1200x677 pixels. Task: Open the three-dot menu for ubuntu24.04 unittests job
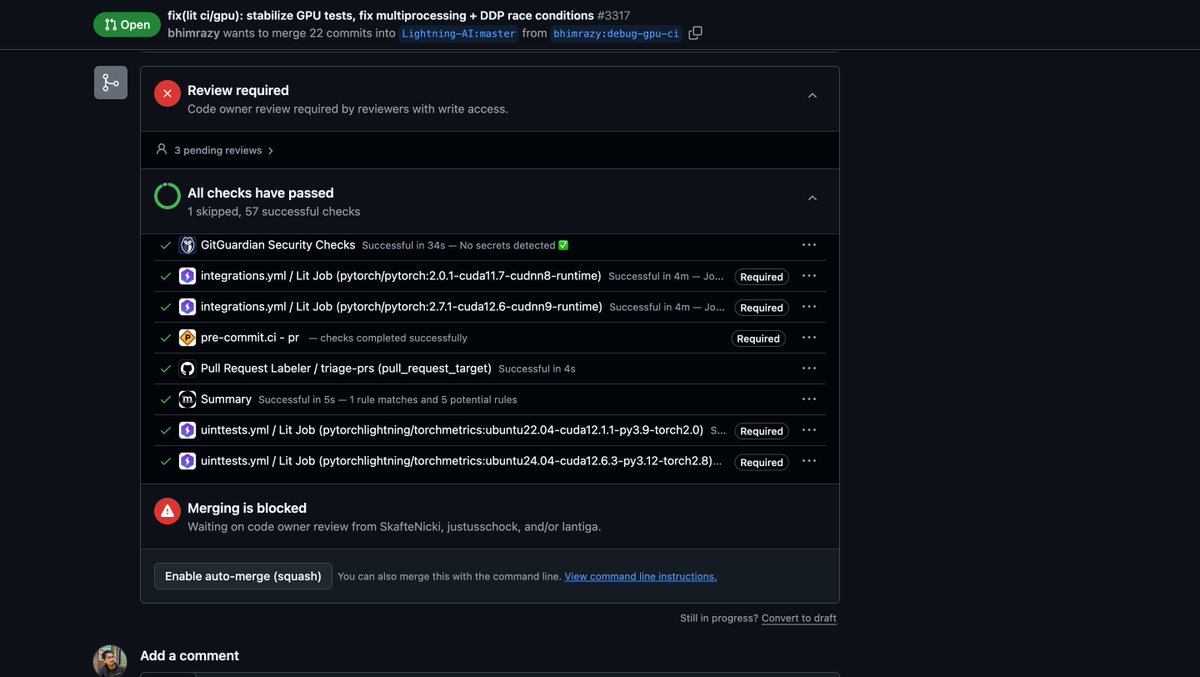coord(809,461)
